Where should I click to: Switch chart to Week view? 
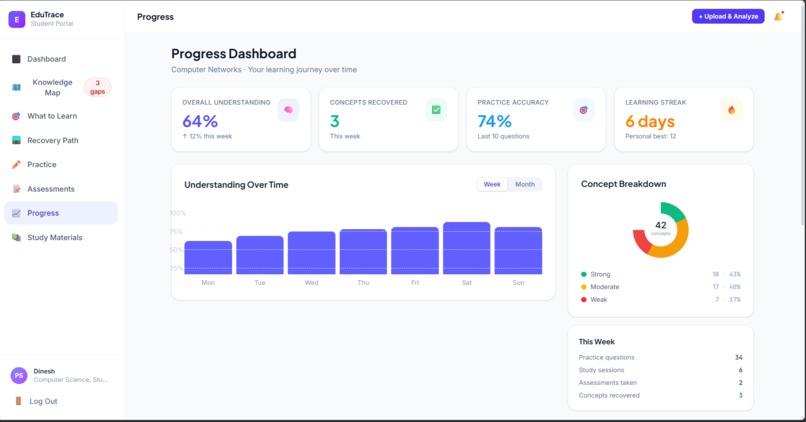[x=492, y=185]
